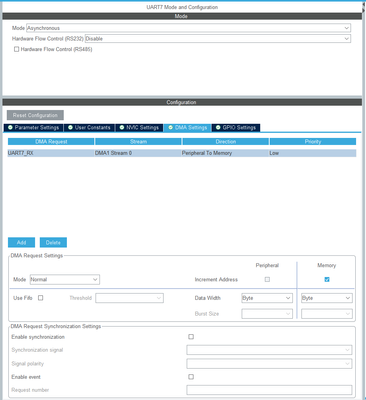Click Peripheral To Memory direction cell

click(226, 153)
